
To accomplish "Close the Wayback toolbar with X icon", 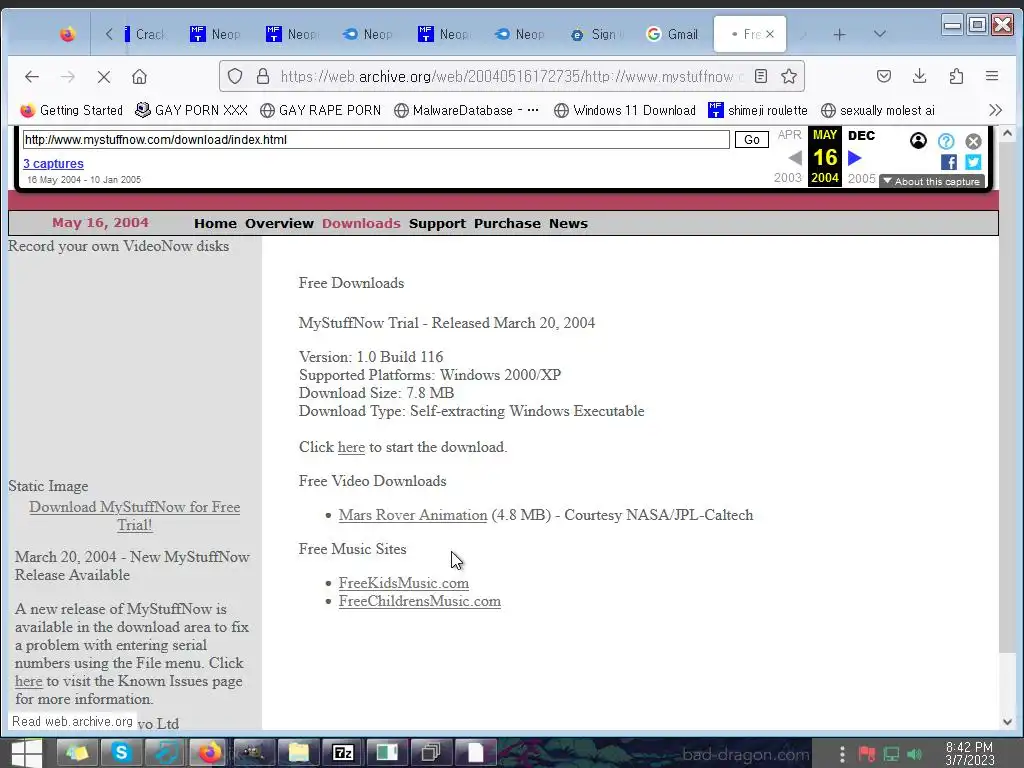I will (x=973, y=141).
